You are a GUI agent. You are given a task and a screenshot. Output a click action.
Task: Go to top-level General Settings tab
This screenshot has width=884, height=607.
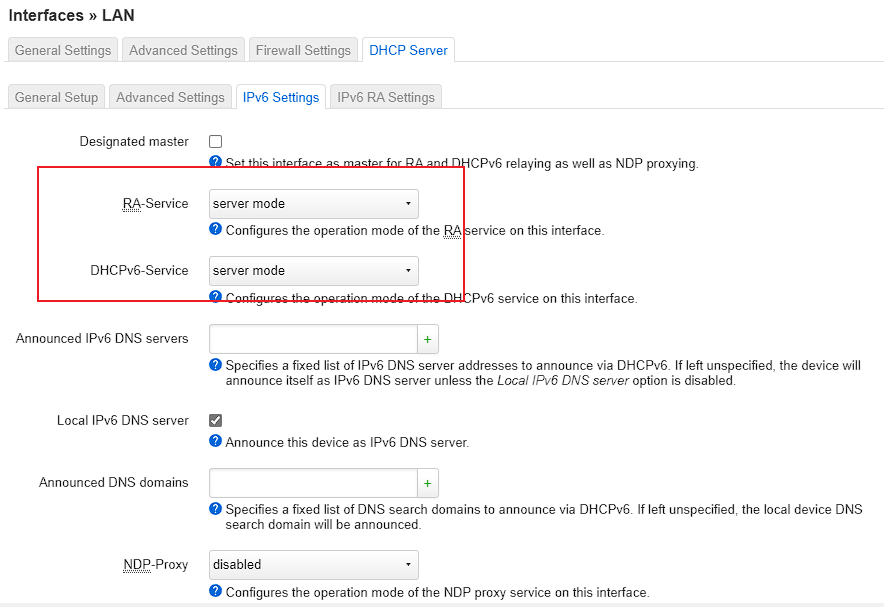pyautogui.click(x=63, y=50)
